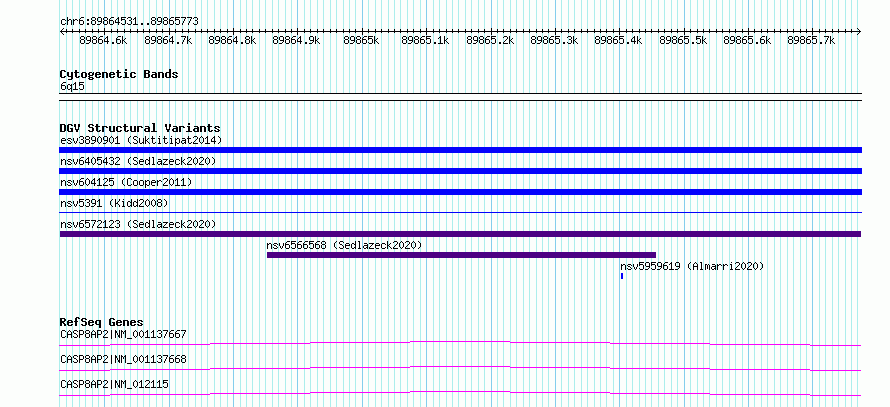This screenshot has height=407, width=890.
Task: Click ruler tick label 89865.4k
Action: (x=618, y=41)
